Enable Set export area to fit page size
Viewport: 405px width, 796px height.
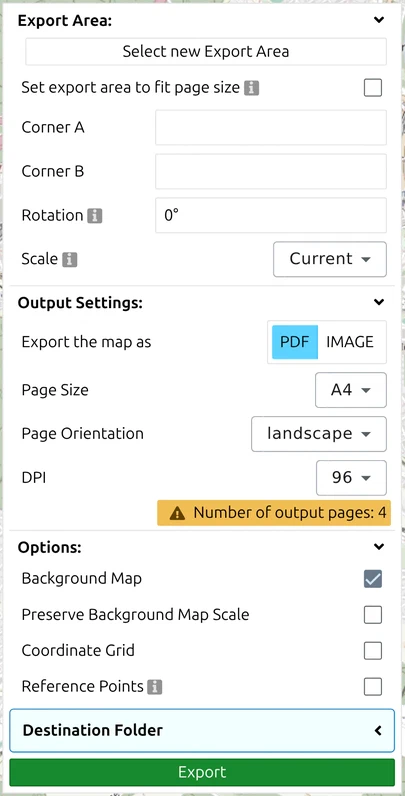click(373, 88)
